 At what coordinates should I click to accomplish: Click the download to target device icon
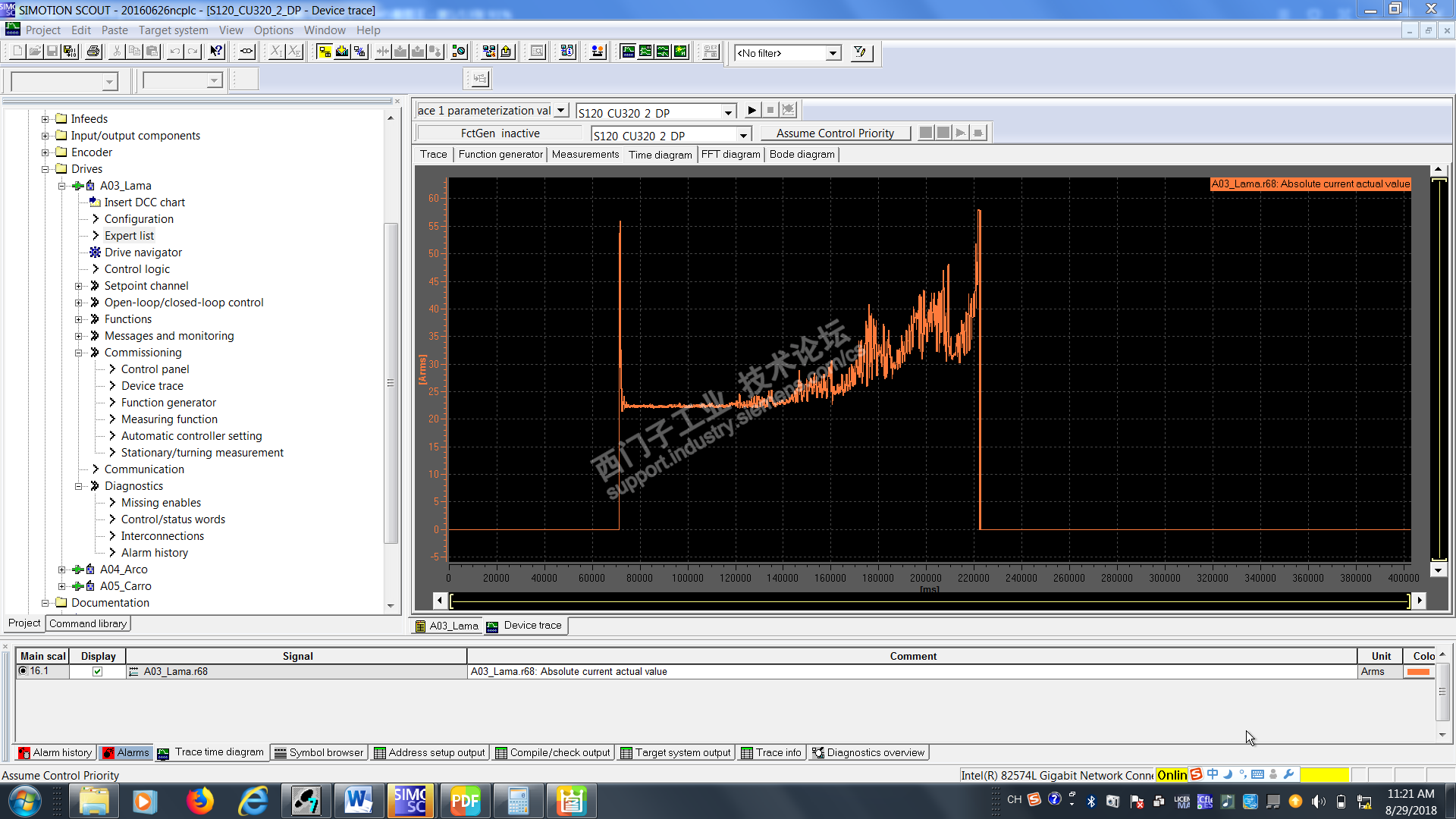[400, 52]
